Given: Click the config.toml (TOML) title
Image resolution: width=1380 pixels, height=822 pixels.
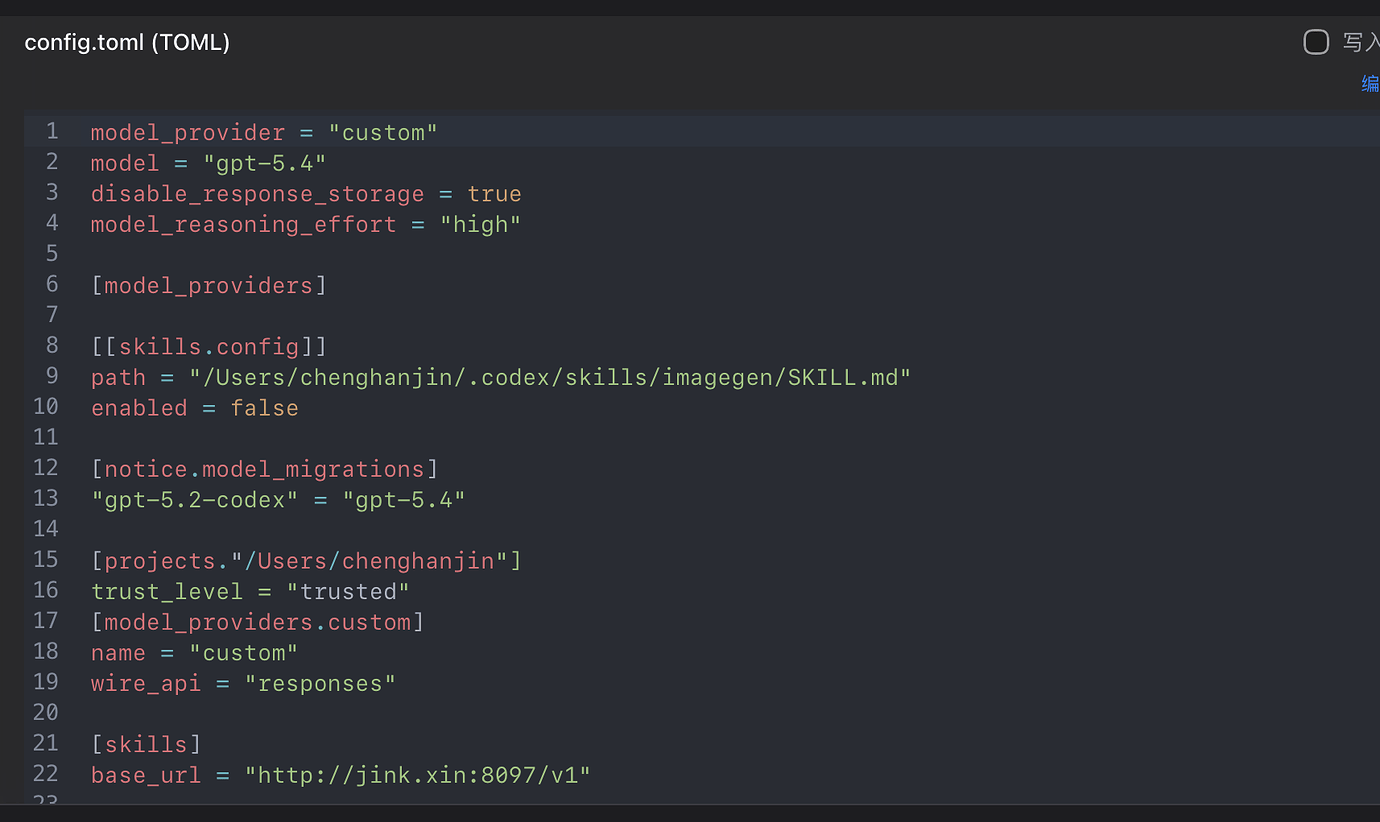Looking at the screenshot, I should 127,42.
